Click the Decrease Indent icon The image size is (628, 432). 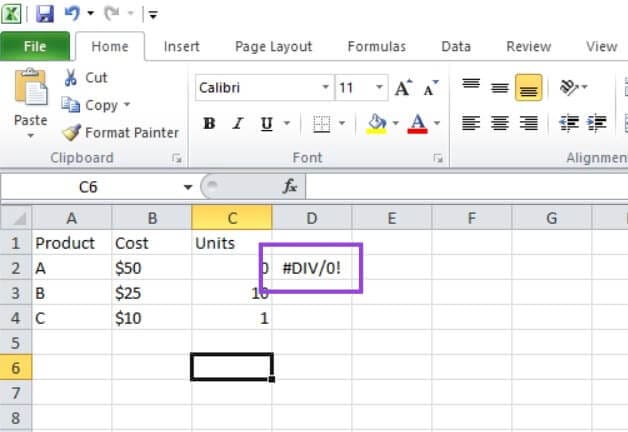[569, 124]
